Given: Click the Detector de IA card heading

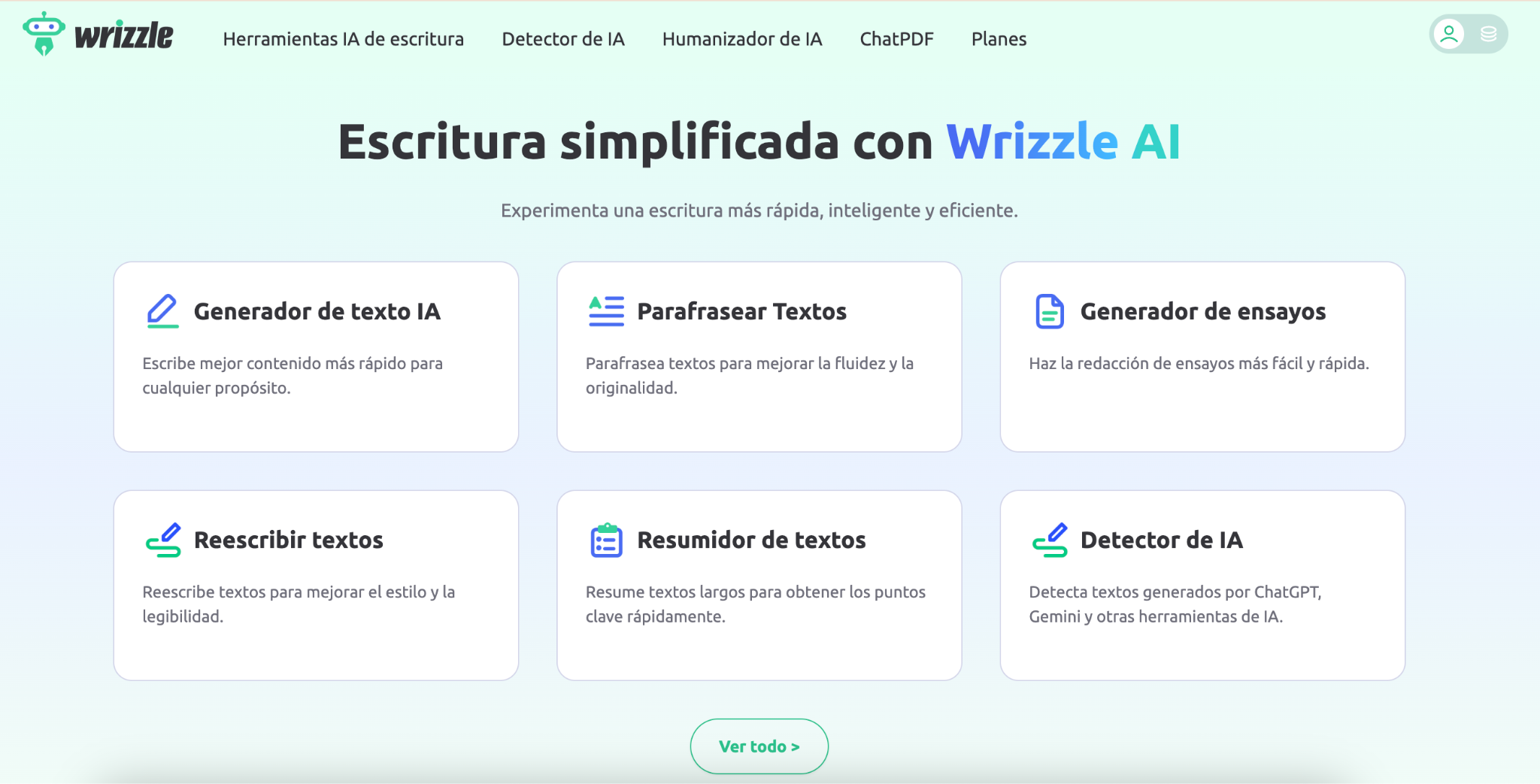Looking at the screenshot, I should (1162, 540).
